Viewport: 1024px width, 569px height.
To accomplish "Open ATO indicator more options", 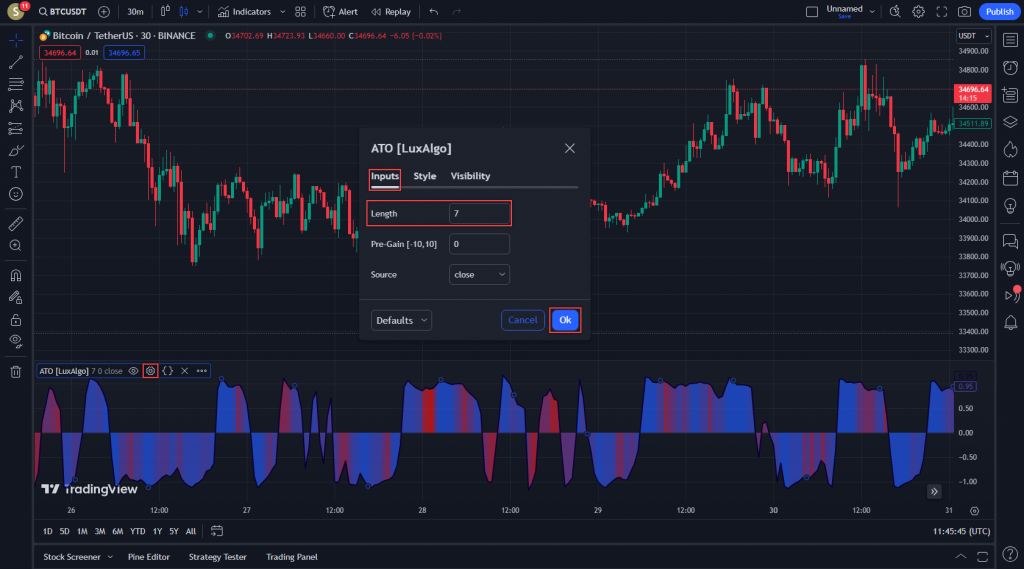I will [202, 371].
